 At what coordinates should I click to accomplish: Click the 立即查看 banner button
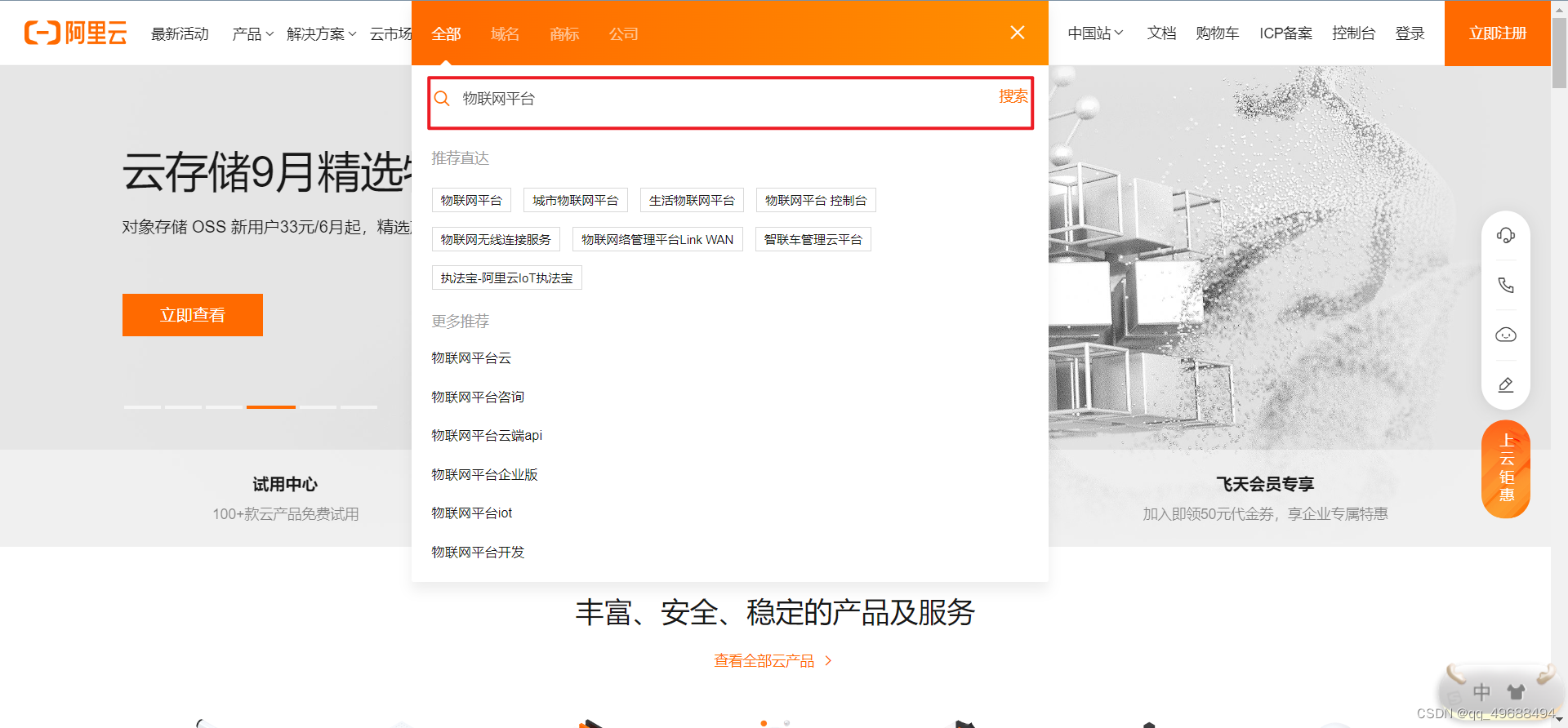click(x=193, y=315)
